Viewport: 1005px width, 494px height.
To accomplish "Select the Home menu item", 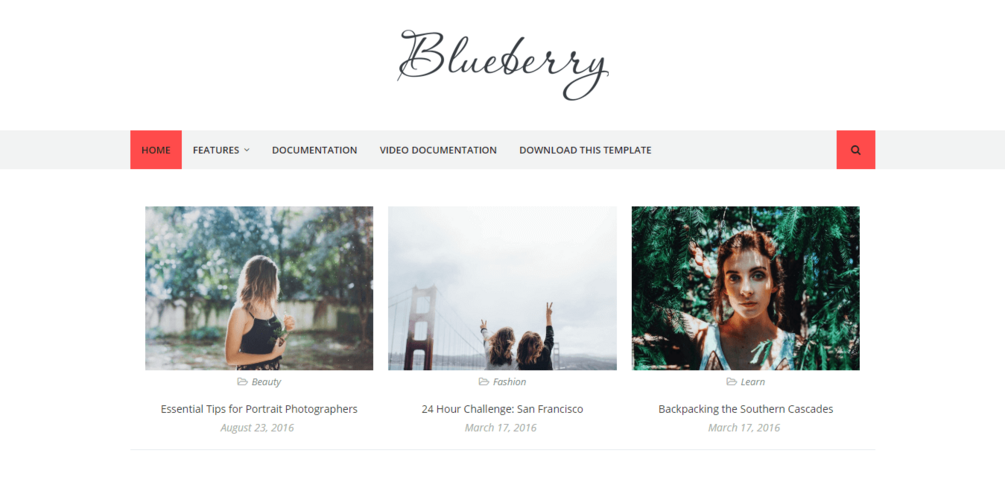I will coord(156,150).
